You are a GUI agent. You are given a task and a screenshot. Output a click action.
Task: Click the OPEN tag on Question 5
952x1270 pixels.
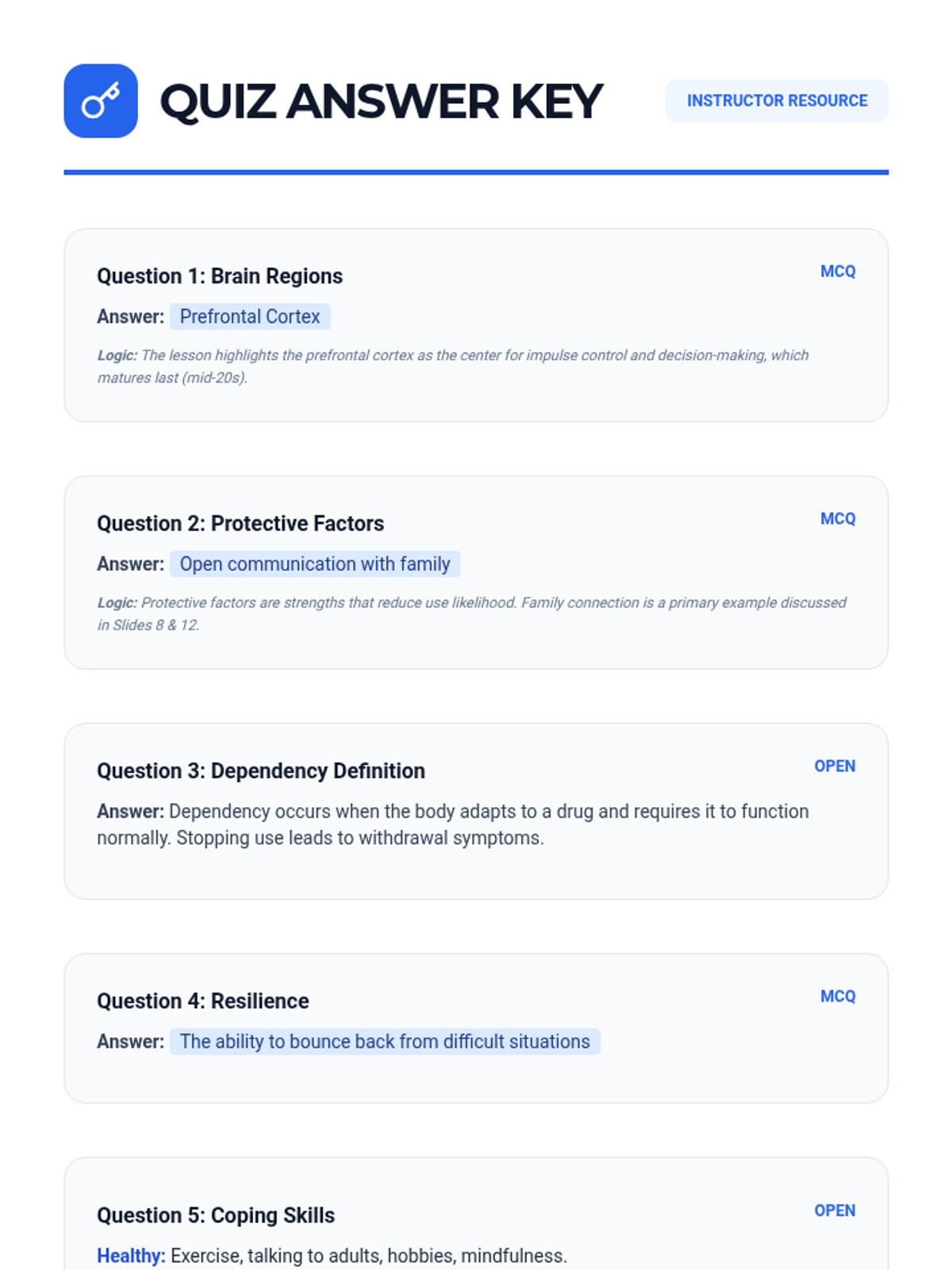point(835,1211)
